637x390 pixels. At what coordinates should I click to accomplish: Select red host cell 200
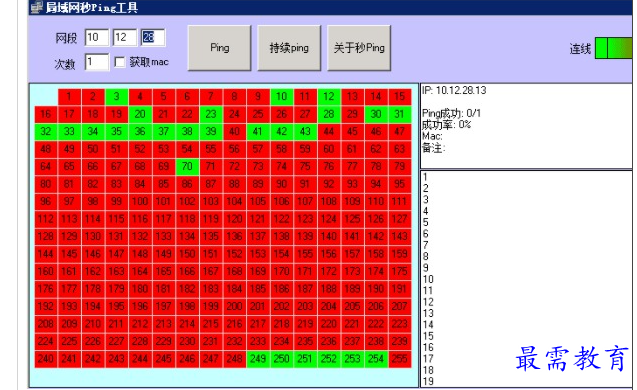(x=234, y=306)
